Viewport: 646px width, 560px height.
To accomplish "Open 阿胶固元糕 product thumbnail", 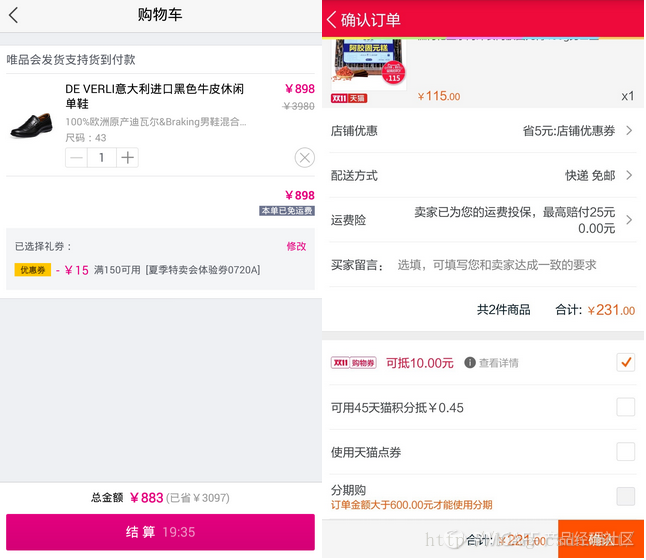I will click(x=368, y=63).
